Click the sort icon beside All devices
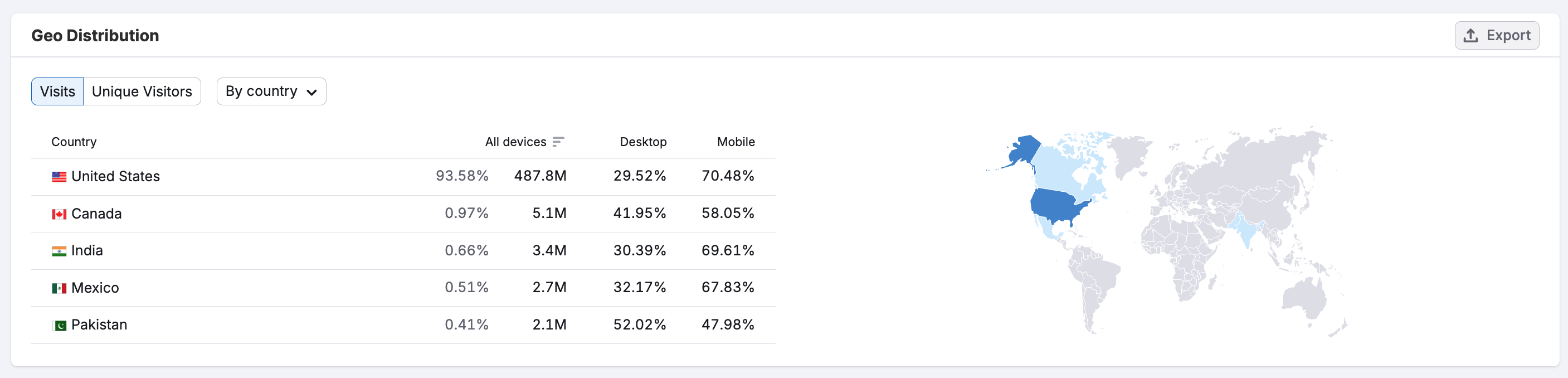The image size is (1568, 378). coord(558,142)
